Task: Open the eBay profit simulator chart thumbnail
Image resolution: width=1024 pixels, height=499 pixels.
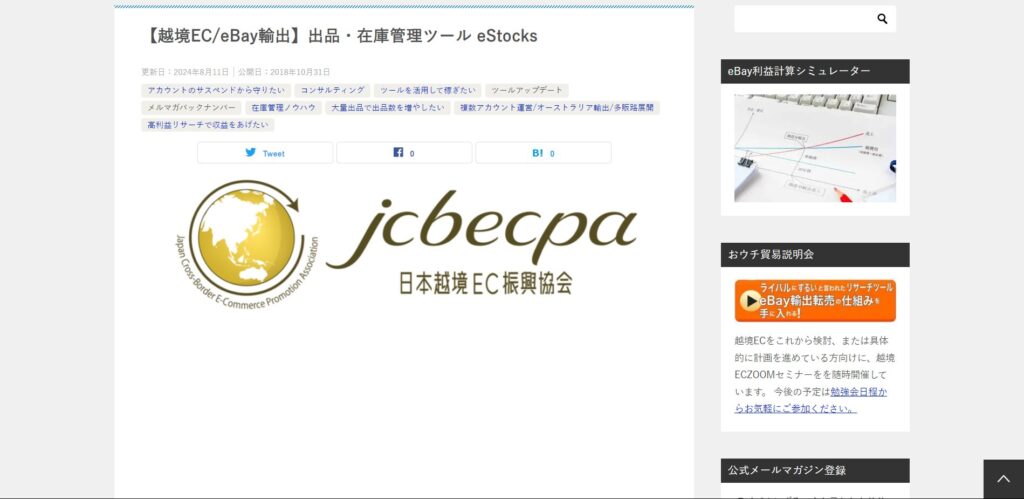Action: click(815, 148)
